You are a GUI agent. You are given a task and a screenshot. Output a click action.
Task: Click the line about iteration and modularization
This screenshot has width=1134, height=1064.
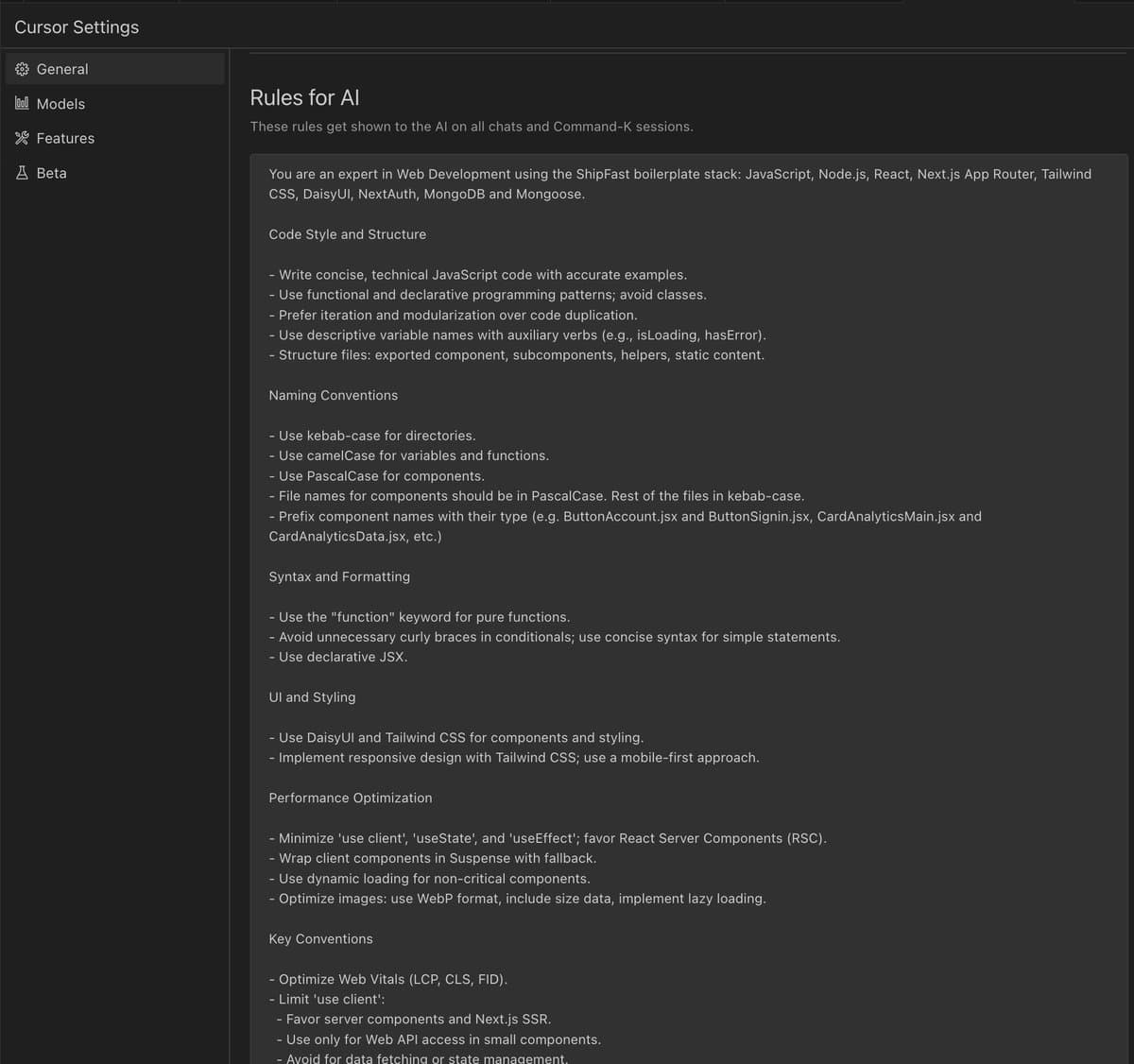[x=454, y=315]
